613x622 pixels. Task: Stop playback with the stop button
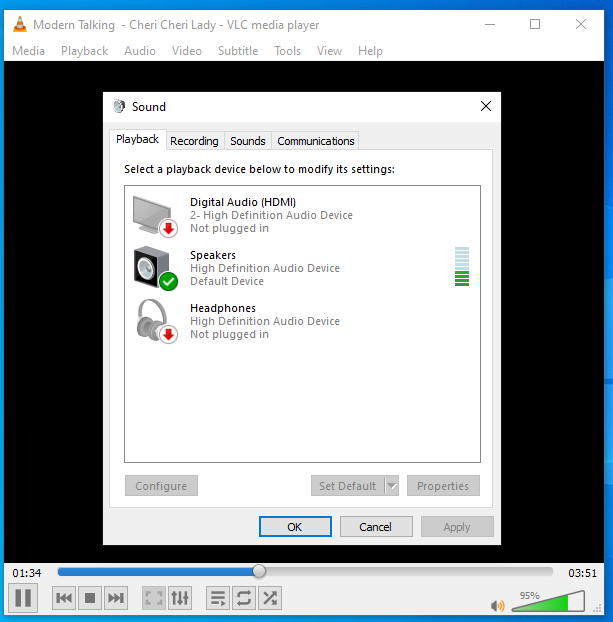(90, 598)
